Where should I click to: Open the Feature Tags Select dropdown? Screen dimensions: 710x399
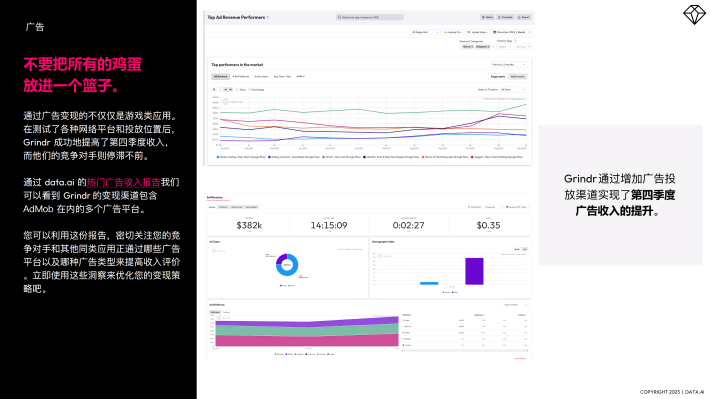[x=504, y=47]
